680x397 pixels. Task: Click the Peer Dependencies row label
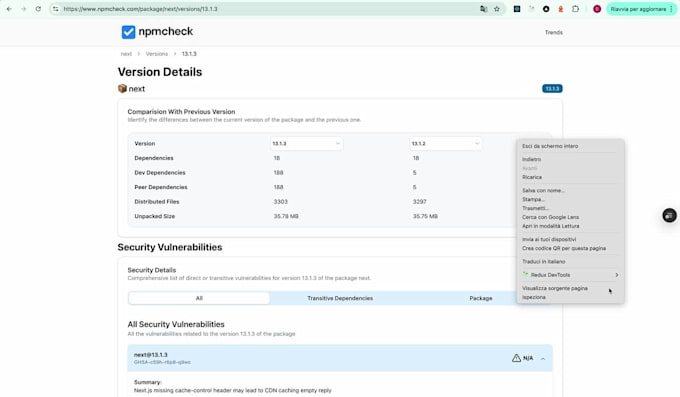pyautogui.click(x=160, y=187)
